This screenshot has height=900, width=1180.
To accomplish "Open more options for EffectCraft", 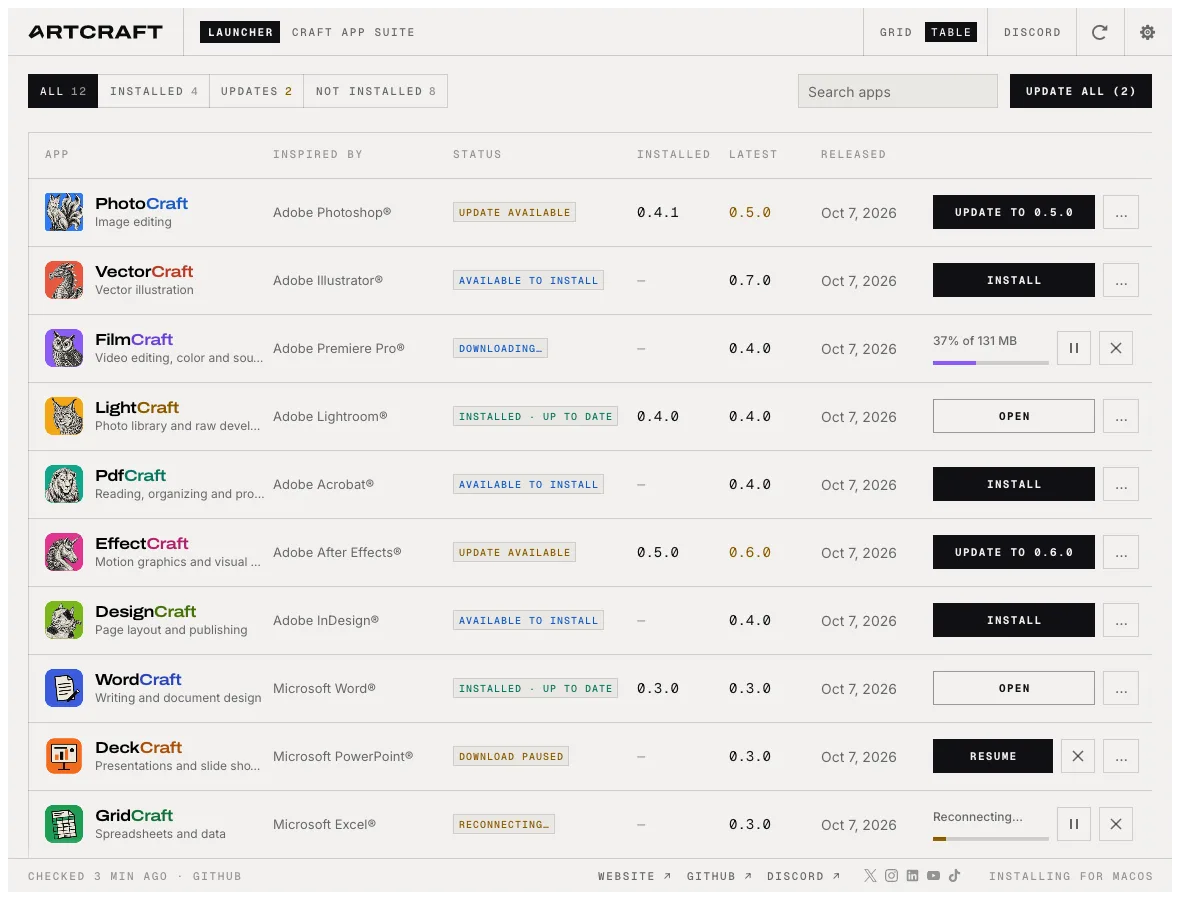I will [x=1121, y=552].
